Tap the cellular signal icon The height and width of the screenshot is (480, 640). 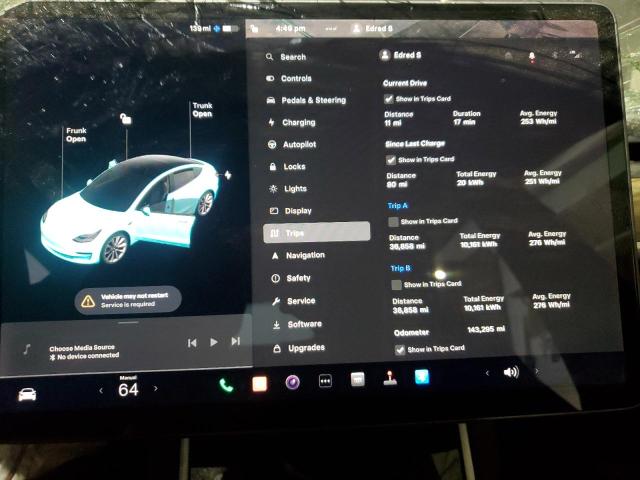point(575,54)
